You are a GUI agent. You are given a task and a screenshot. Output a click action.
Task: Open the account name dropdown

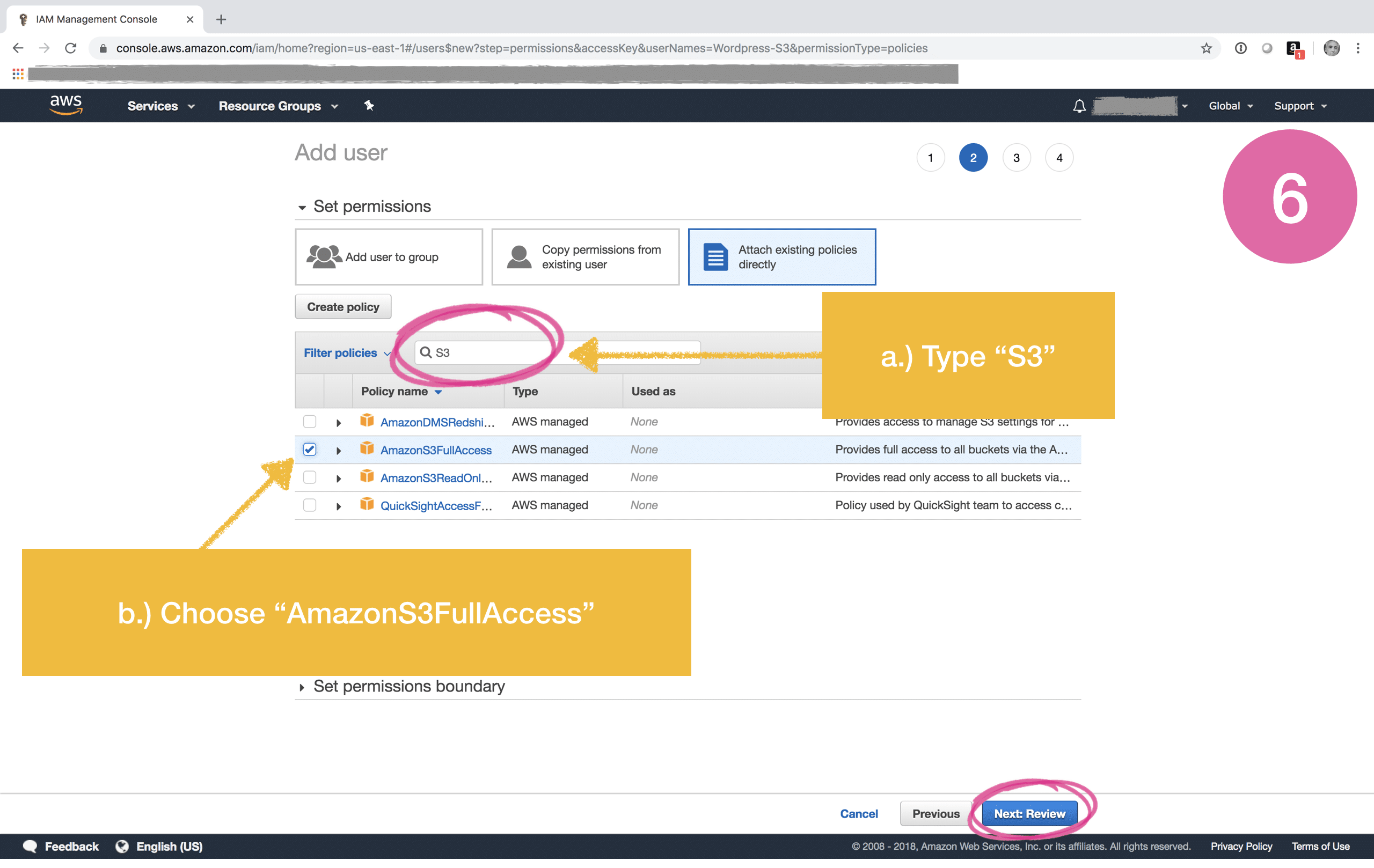click(1141, 106)
